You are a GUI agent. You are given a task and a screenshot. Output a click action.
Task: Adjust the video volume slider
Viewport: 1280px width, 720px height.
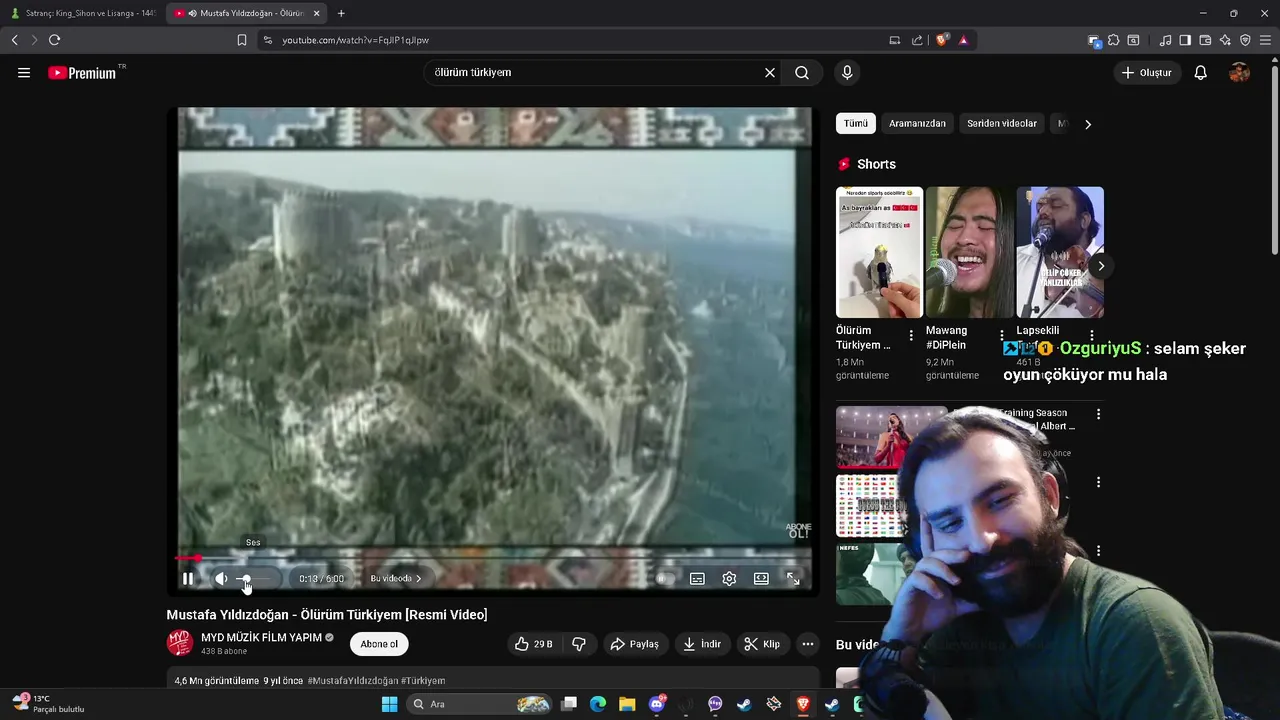257,578
